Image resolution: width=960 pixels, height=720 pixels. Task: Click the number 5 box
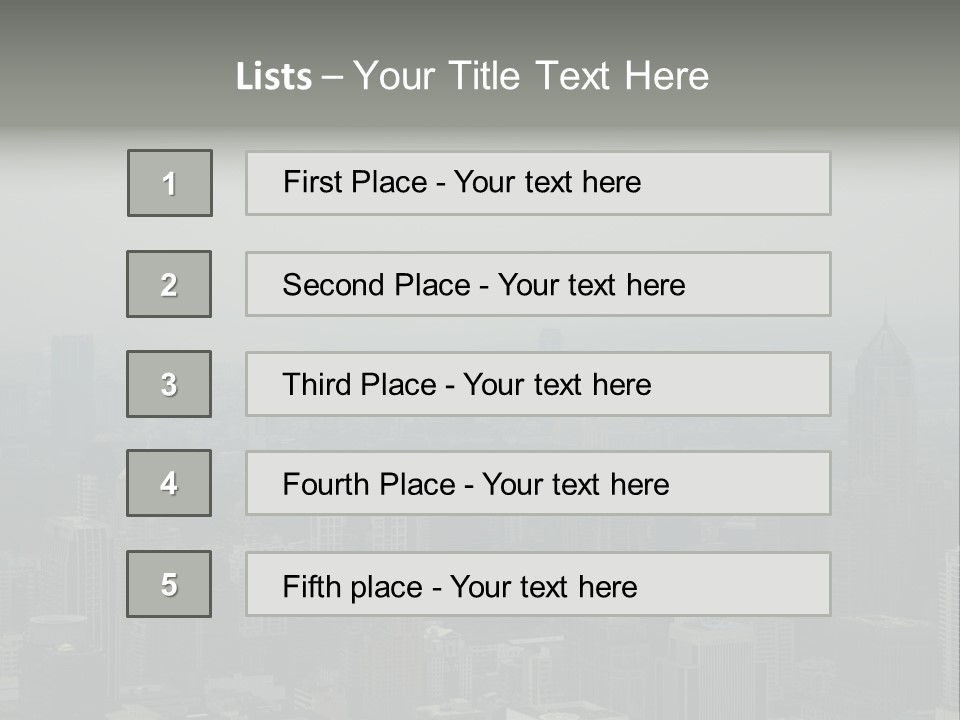click(169, 584)
